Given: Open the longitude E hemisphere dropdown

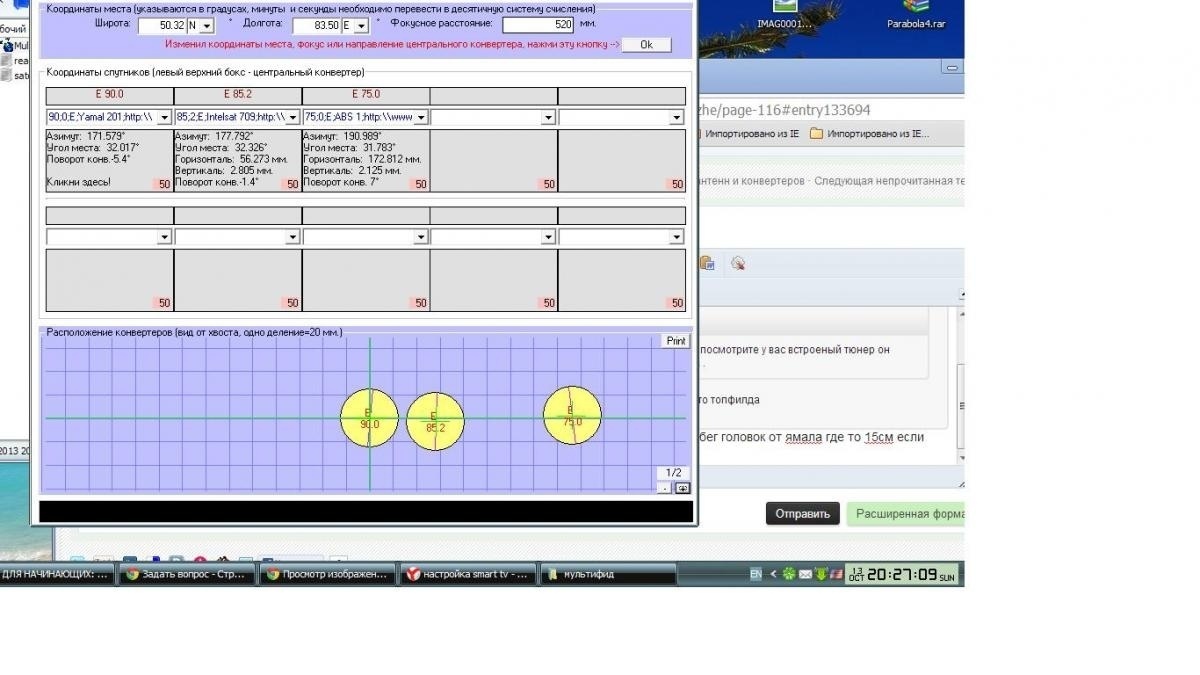Looking at the screenshot, I should tap(361, 26).
